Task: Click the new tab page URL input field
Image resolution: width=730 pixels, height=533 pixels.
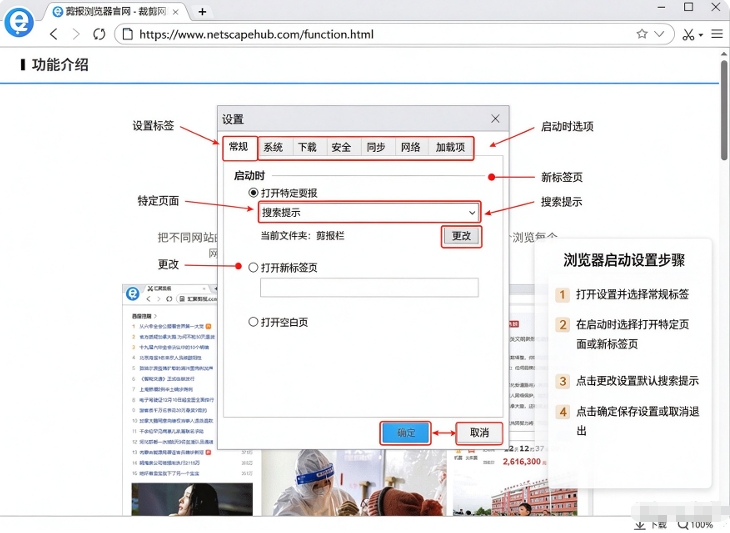Action: [369, 287]
